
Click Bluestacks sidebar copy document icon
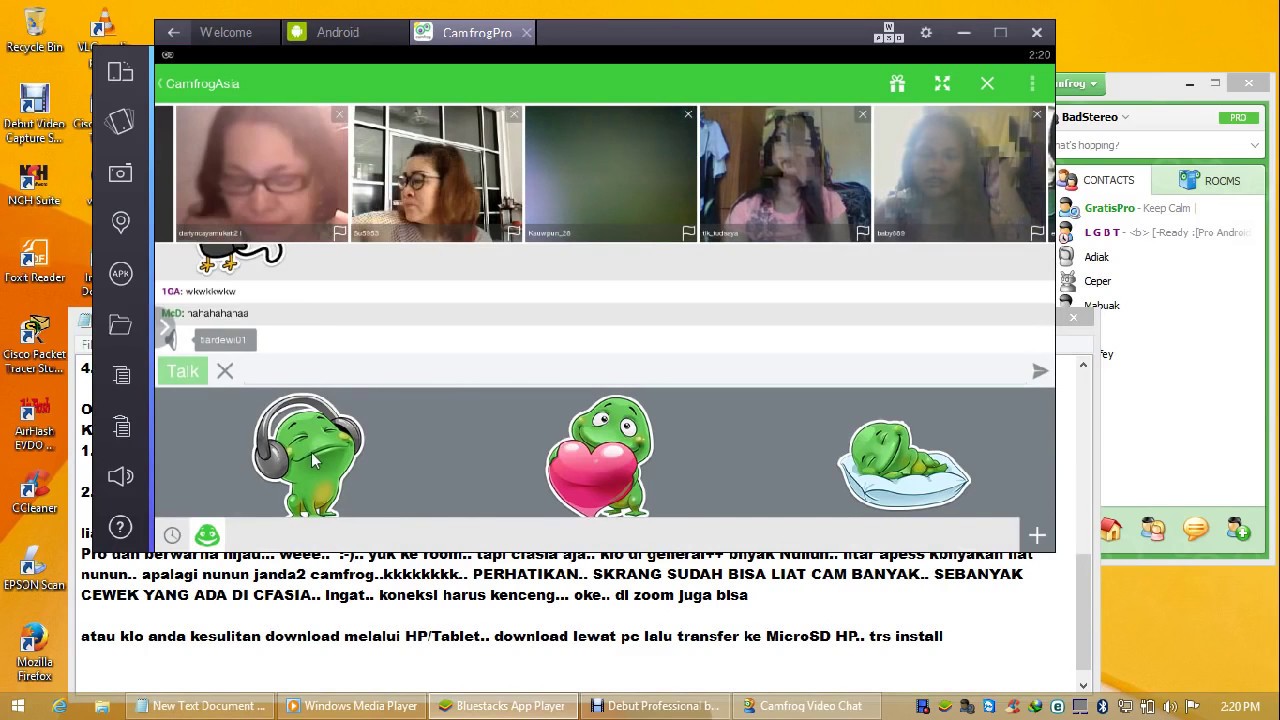coord(122,375)
